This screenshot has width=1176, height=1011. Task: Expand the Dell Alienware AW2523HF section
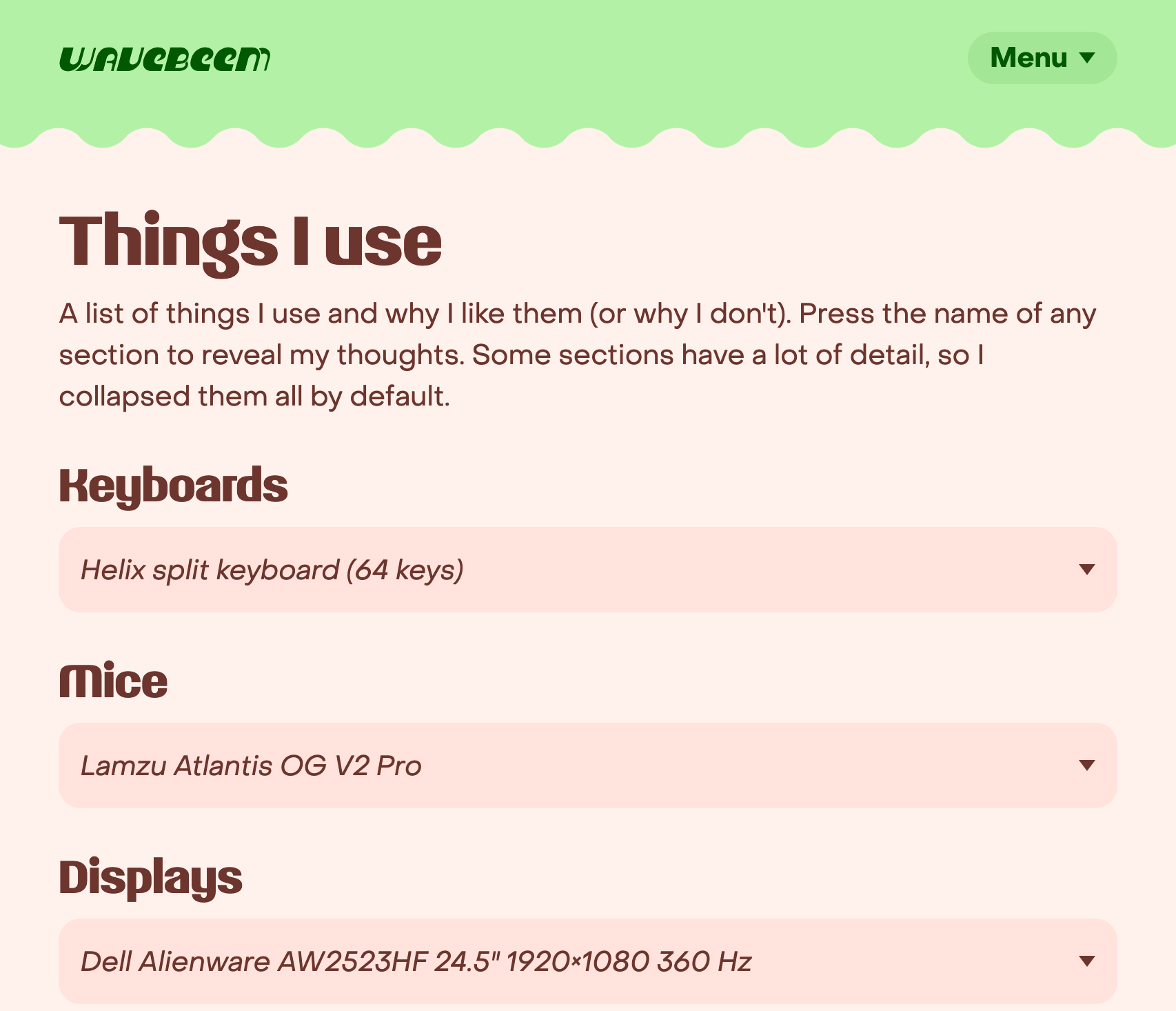(x=588, y=961)
